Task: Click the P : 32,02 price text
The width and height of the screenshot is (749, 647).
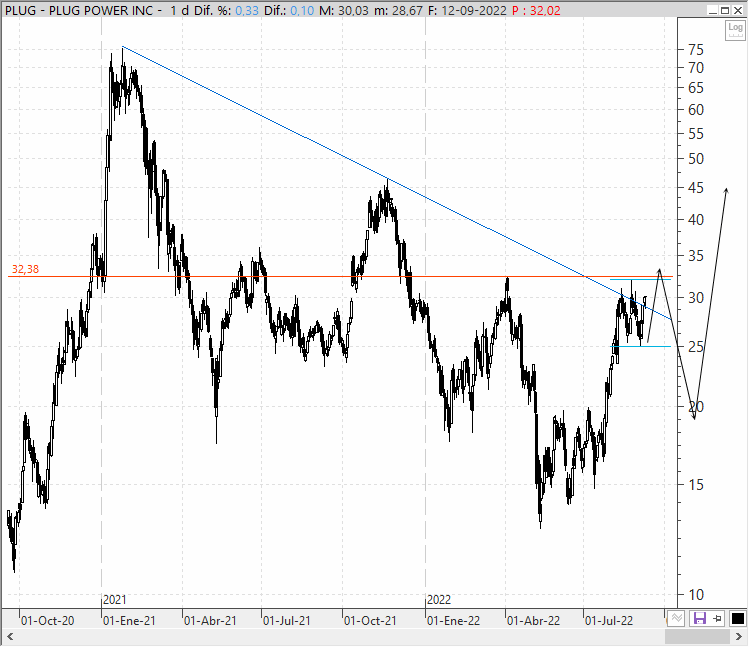Action: coord(536,11)
